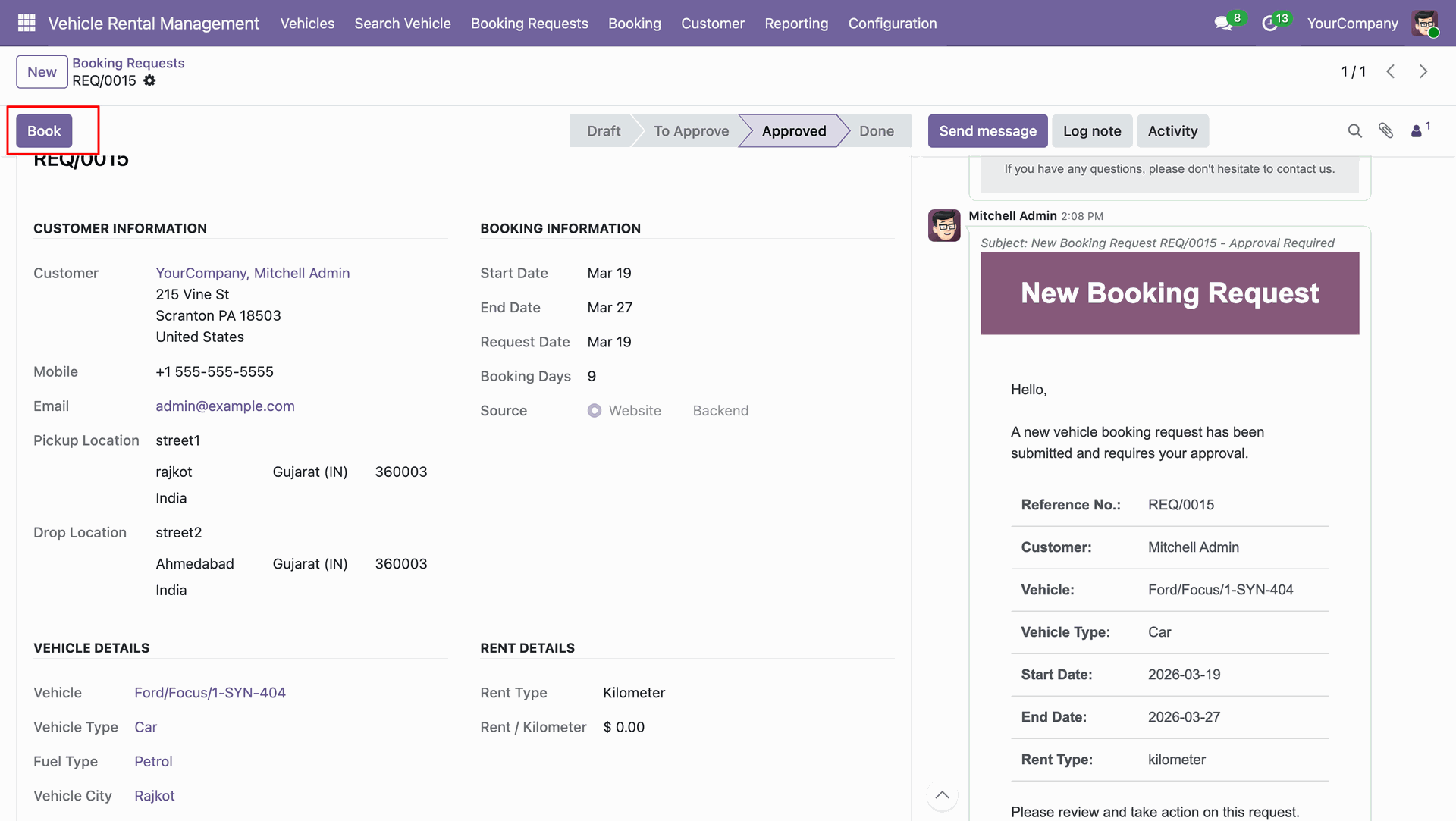Open the followers person icon
This screenshot has width=1456, height=821.
[1416, 131]
